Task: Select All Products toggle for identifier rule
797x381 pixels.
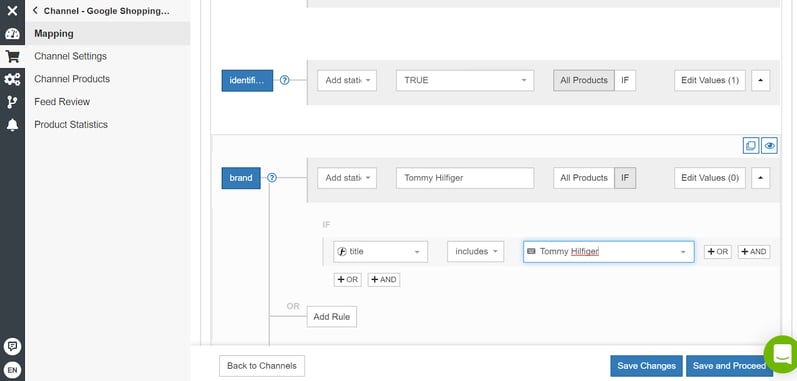Action: click(584, 80)
